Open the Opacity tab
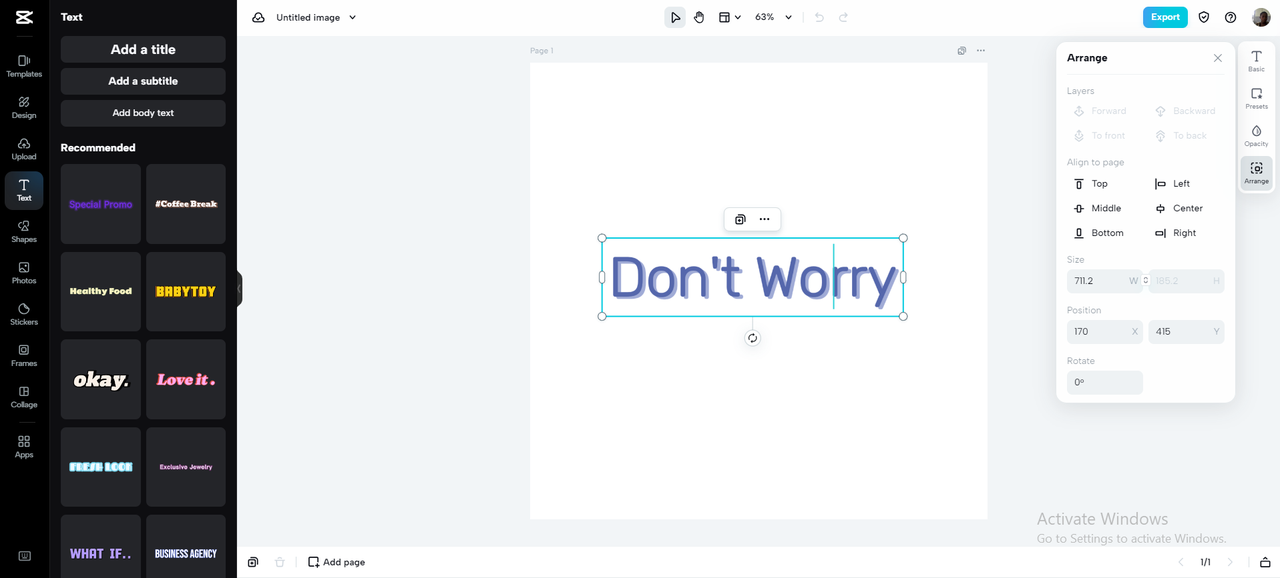Screen dimensions: 1280x578 coord(1257,135)
